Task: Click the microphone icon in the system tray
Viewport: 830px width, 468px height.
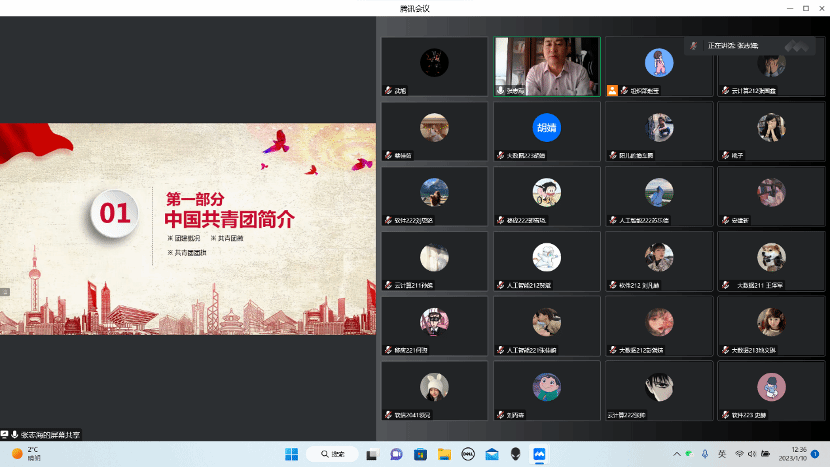Action: 706,454
